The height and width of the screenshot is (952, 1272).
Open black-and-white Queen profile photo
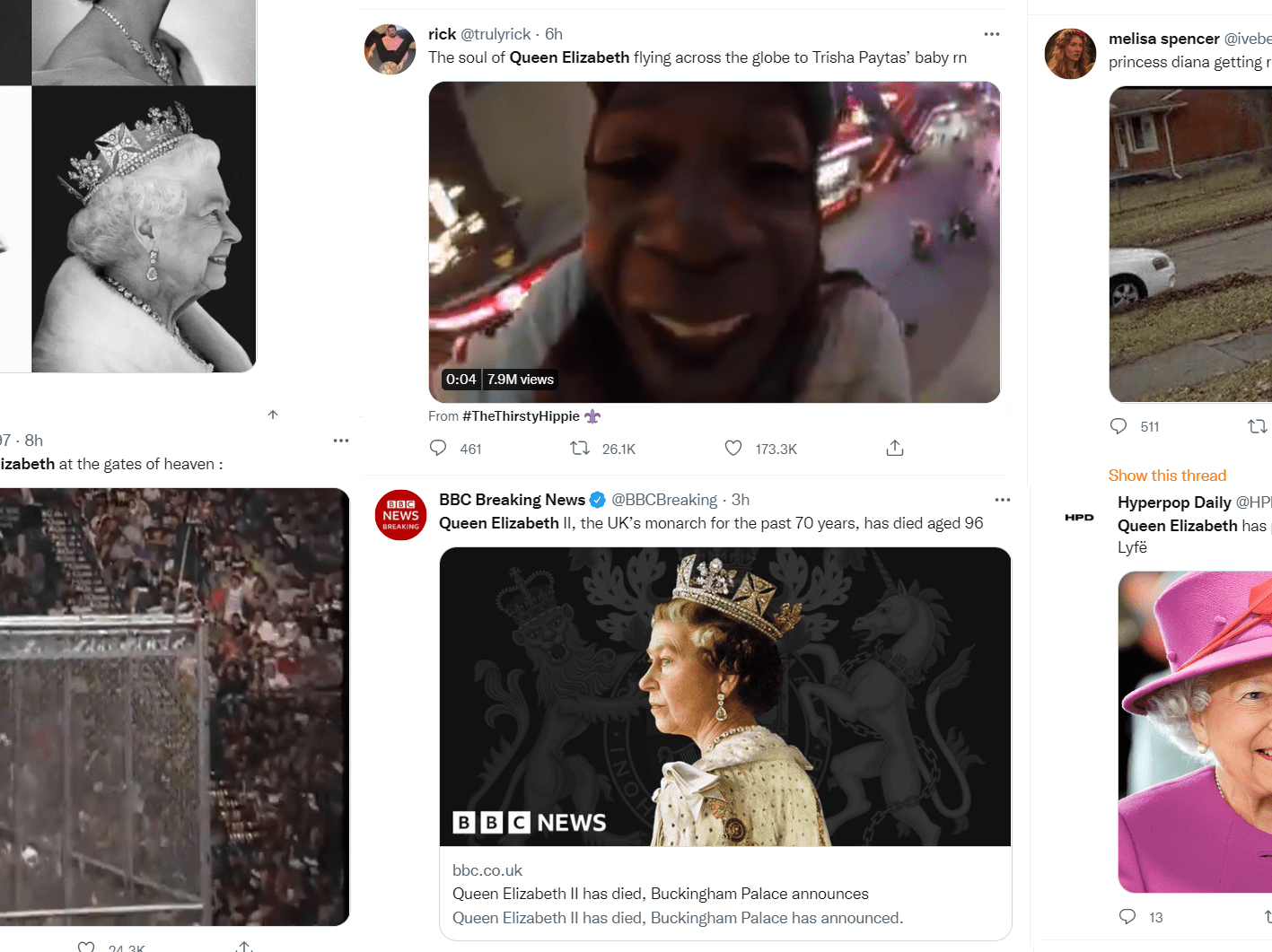[x=144, y=229]
